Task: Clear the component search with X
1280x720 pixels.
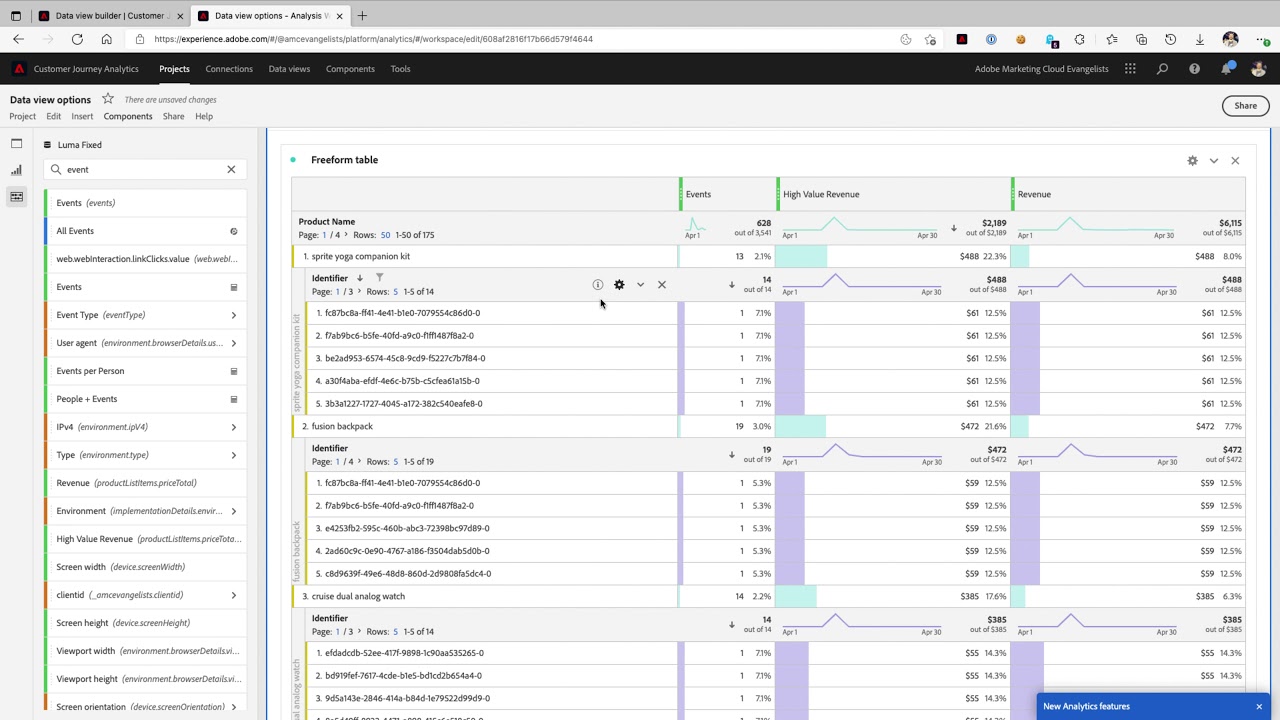Action: [x=231, y=169]
